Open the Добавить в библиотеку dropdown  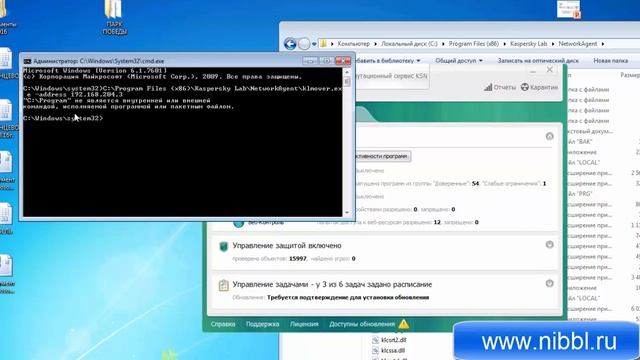388,60
